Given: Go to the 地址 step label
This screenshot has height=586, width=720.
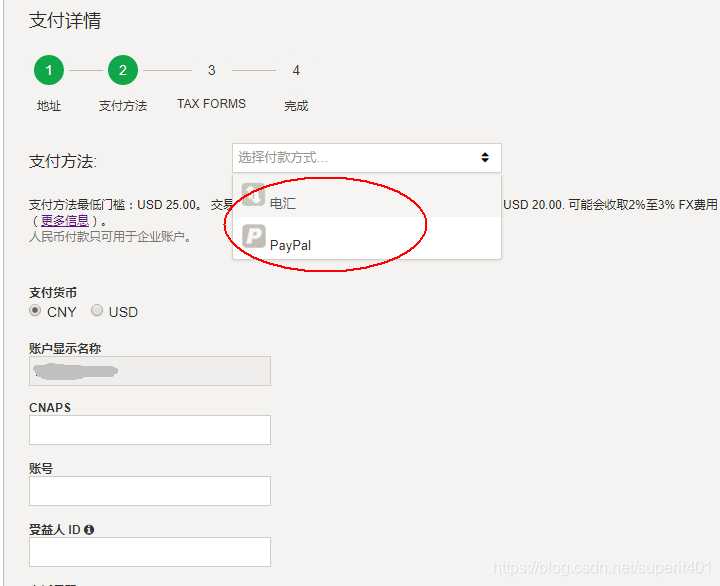Looking at the screenshot, I should tap(49, 106).
